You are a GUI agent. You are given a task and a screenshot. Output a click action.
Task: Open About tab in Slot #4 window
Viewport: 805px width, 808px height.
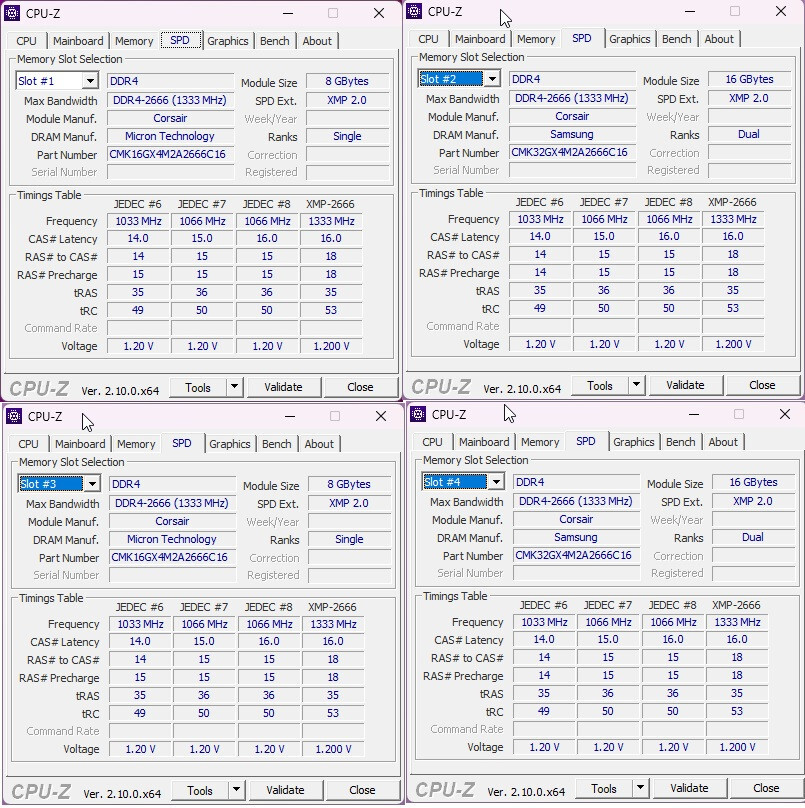coord(723,442)
